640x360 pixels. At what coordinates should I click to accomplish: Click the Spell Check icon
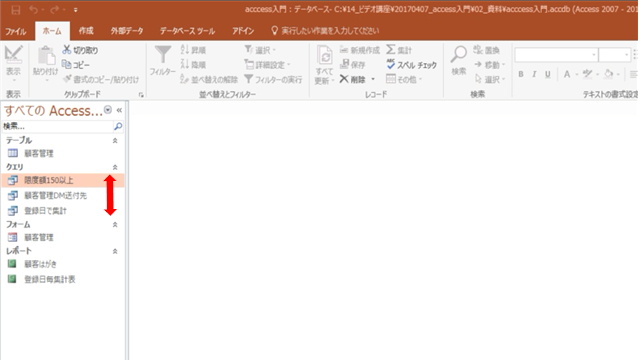click(391, 64)
